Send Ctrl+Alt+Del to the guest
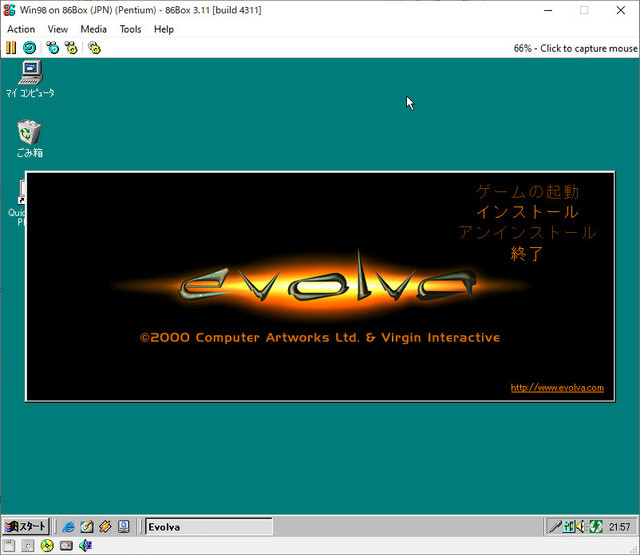 coord(52,48)
